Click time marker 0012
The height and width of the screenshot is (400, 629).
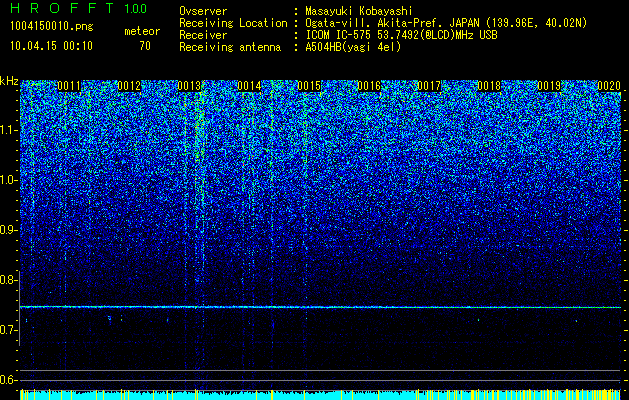(x=129, y=86)
